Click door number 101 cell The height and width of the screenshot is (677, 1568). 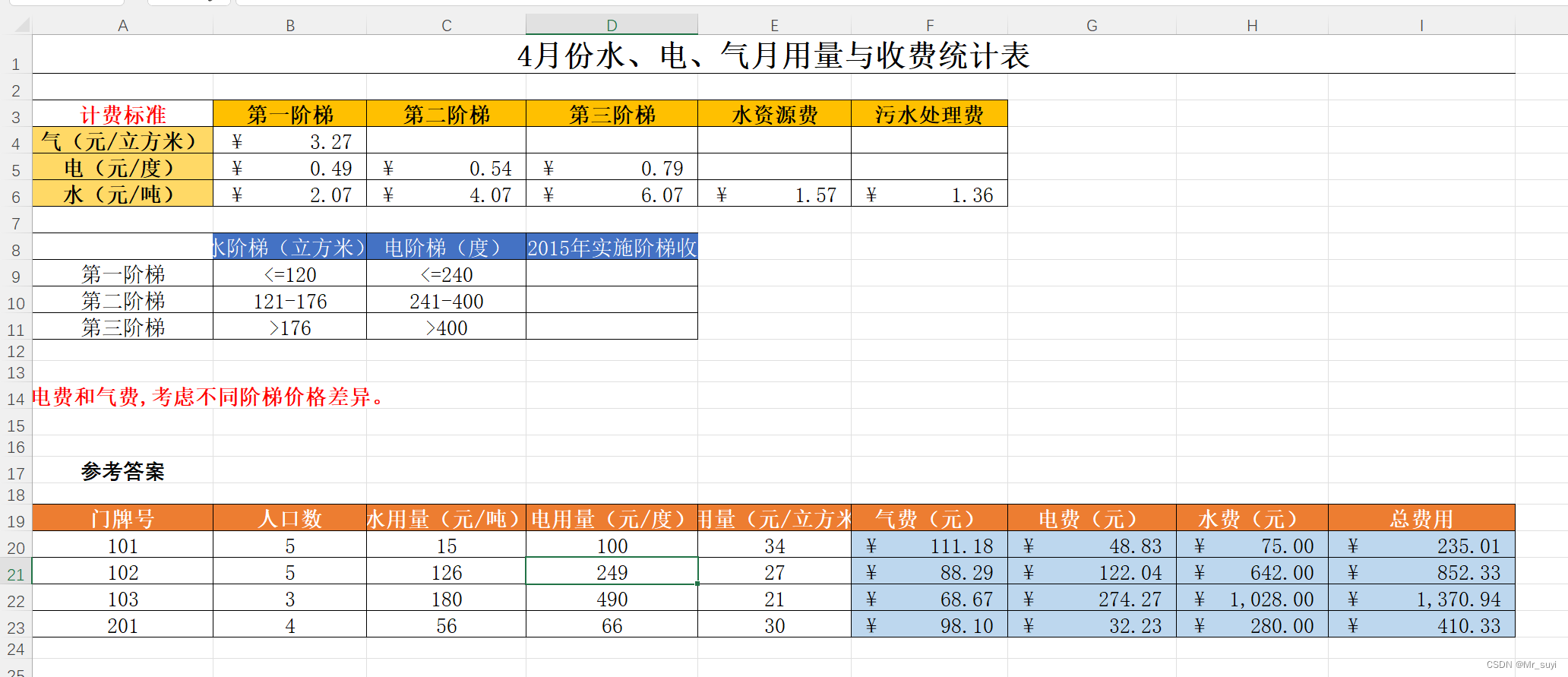tap(122, 546)
